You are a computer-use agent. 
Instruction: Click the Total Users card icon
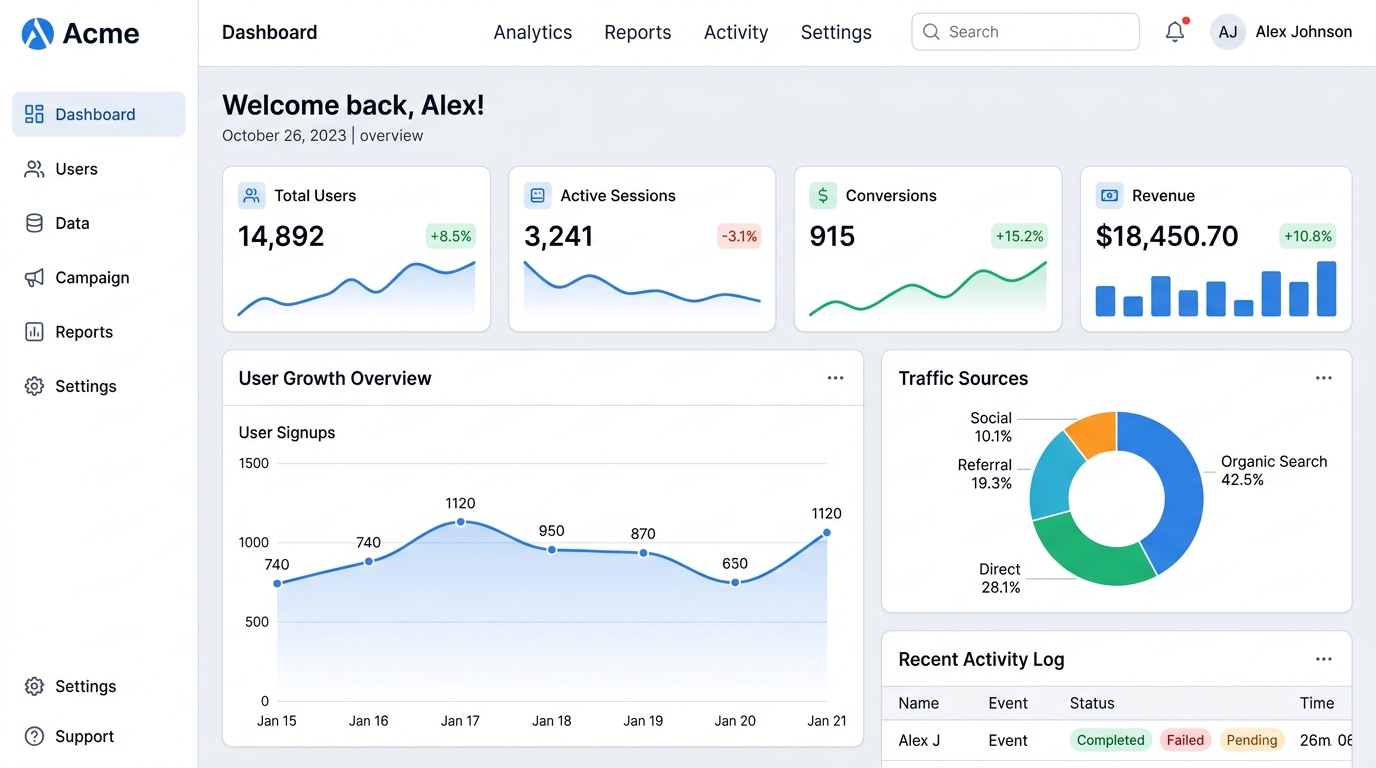251,195
